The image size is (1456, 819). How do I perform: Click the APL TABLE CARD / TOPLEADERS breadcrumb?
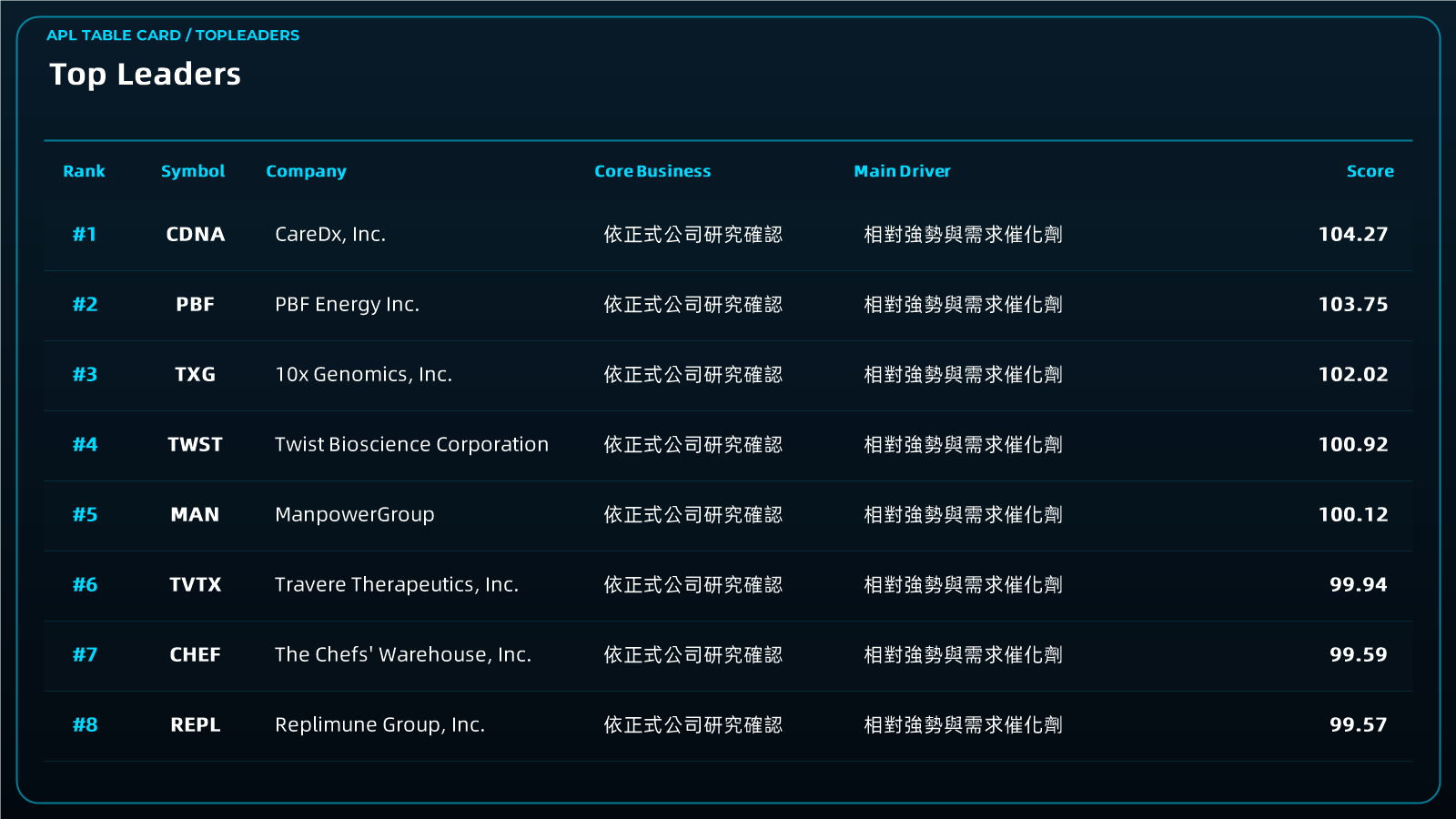coord(173,35)
